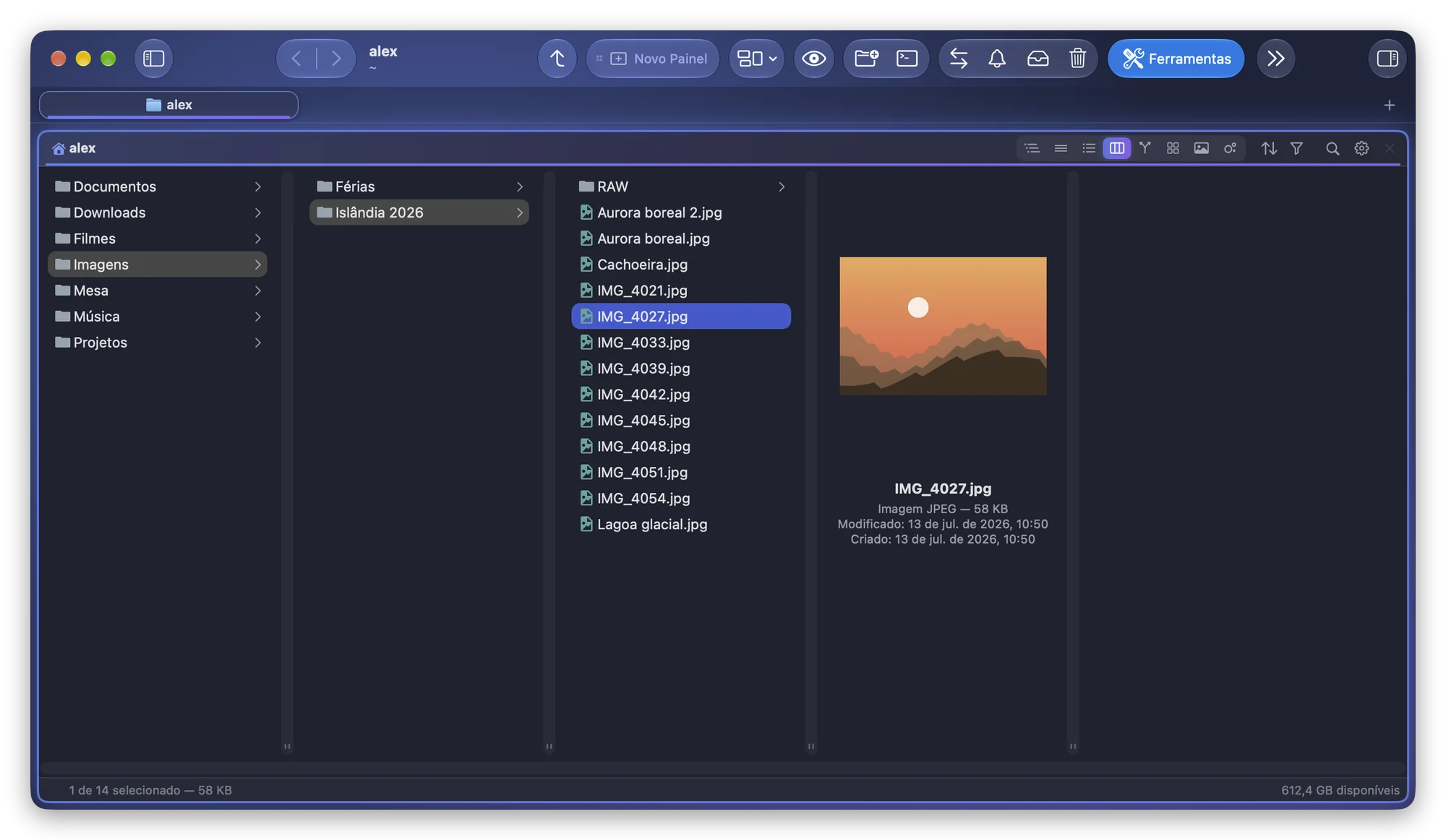The height and width of the screenshot is (840, 1446).
Task: Open the Ferramentas tools button
Action: [1176, 59]
